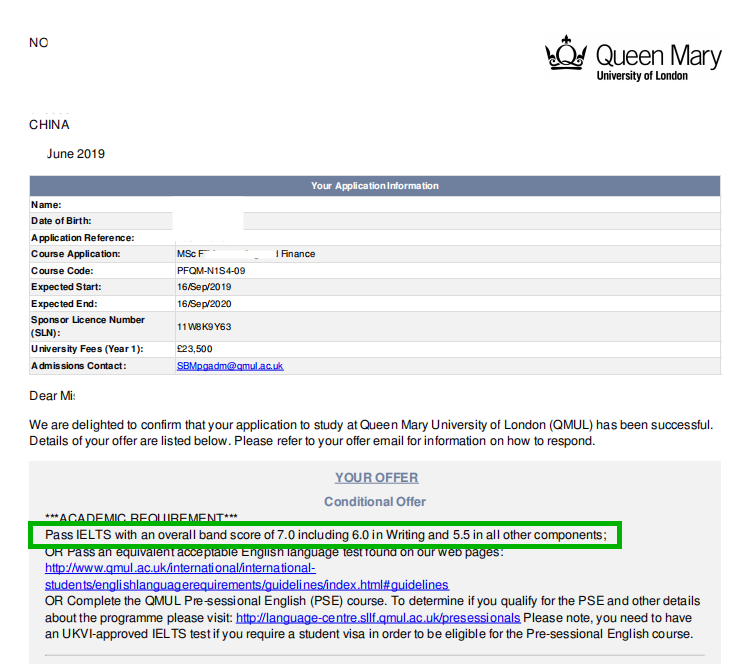Image resolution: width=749 pixels, height=664 pixels.
Task: Click the June 2019 date text
Action: coord(75,154)
